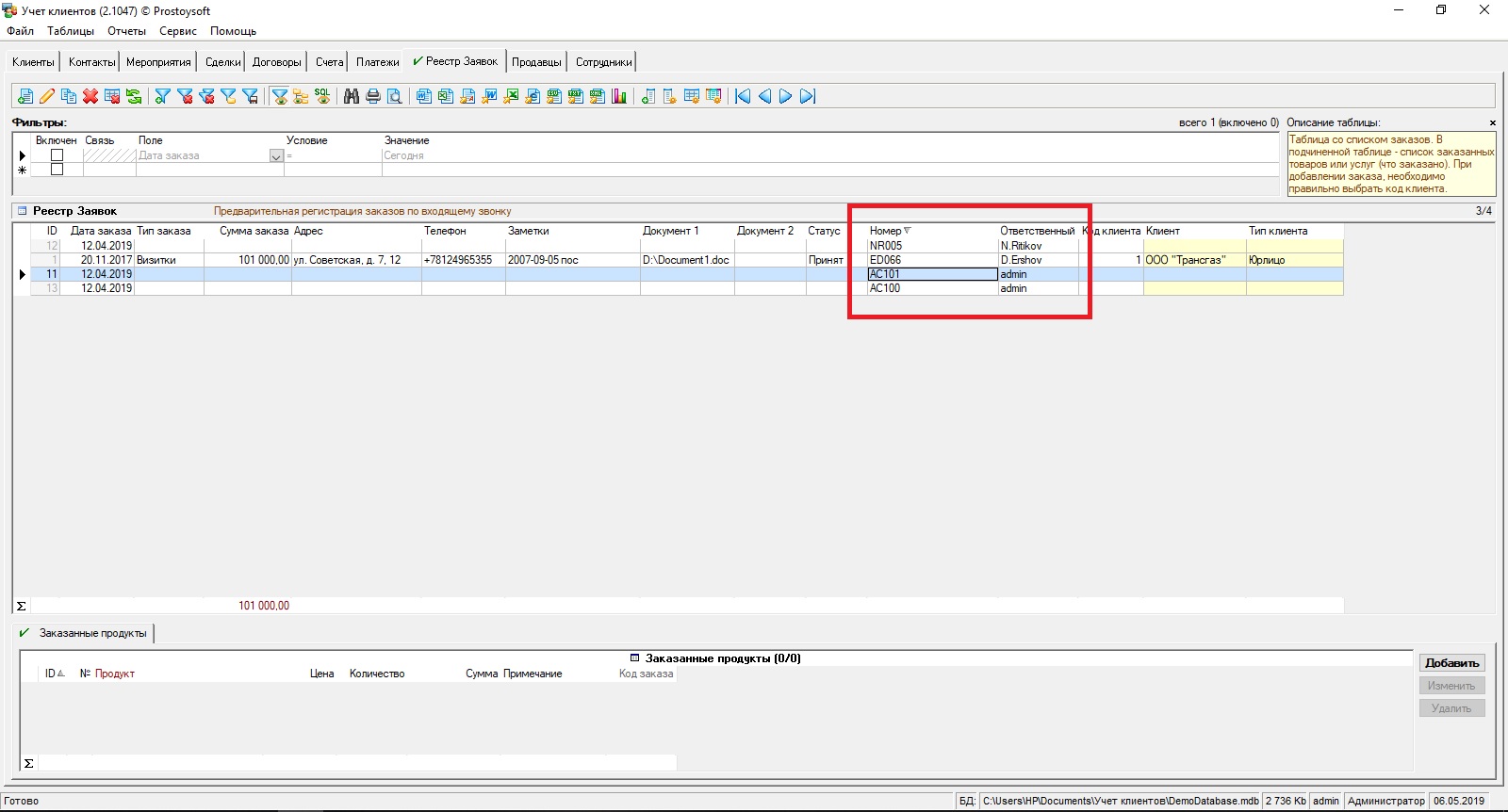This screenshot has height=812, width=1508.
Task: Go to last record arrow
Action: pyautogui.click(x=807, y=96)
